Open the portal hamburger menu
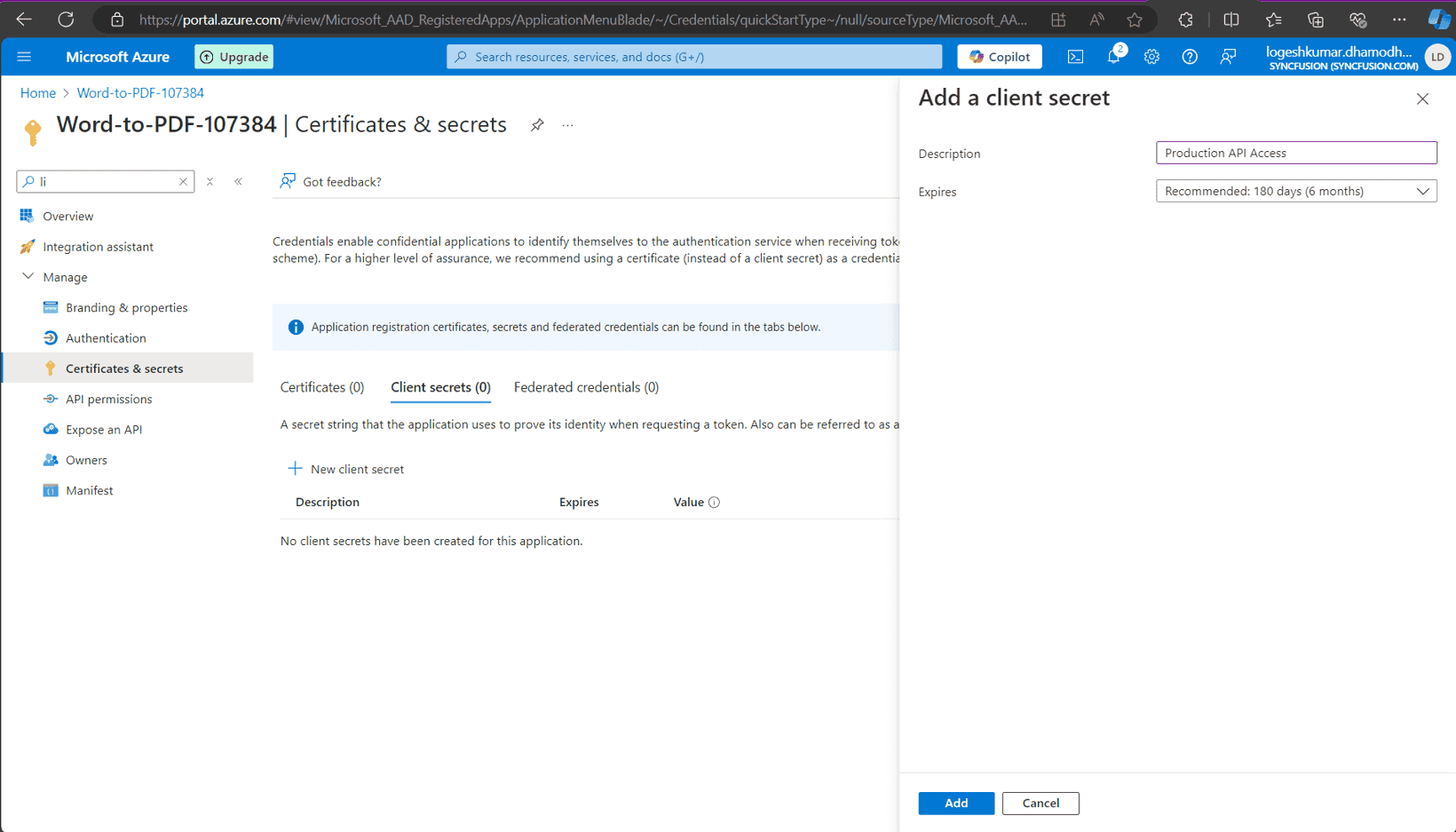Viewport: 1456px width, 832px height. tap(24, 56)
